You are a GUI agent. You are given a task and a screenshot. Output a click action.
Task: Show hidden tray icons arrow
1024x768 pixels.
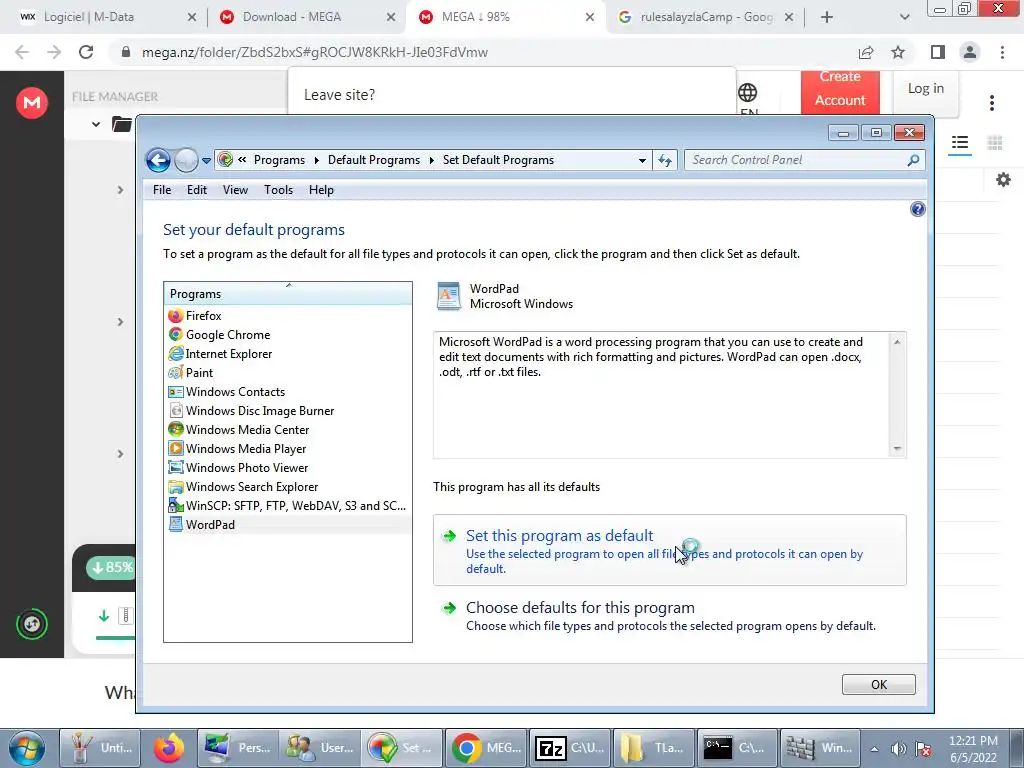[874, 749]
